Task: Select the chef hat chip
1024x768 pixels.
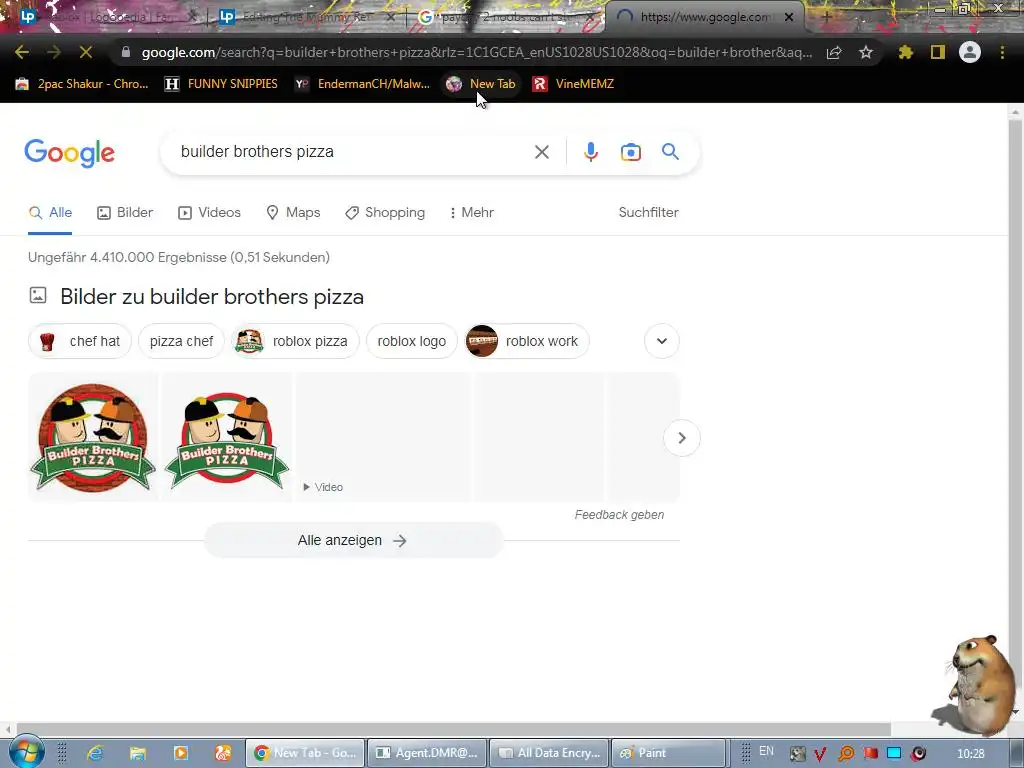Action: coord(80,341)
